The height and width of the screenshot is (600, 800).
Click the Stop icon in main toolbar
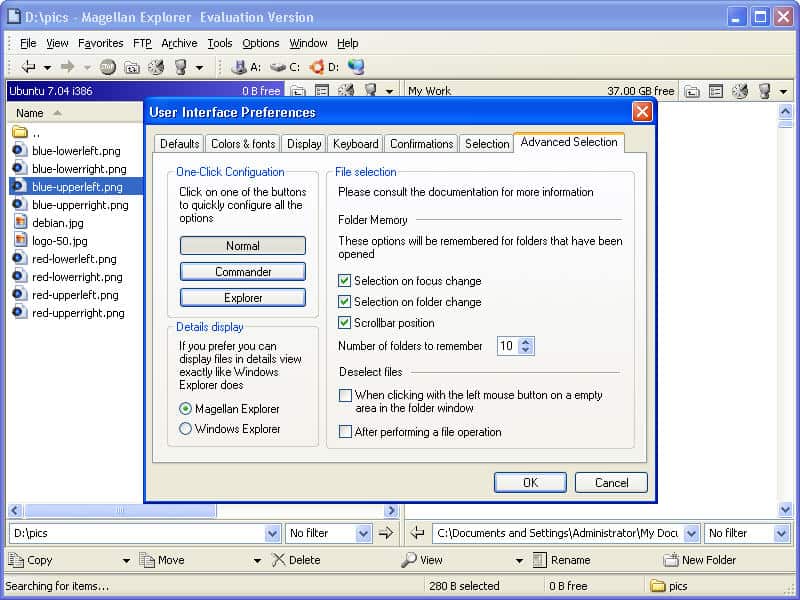[108, 67]
